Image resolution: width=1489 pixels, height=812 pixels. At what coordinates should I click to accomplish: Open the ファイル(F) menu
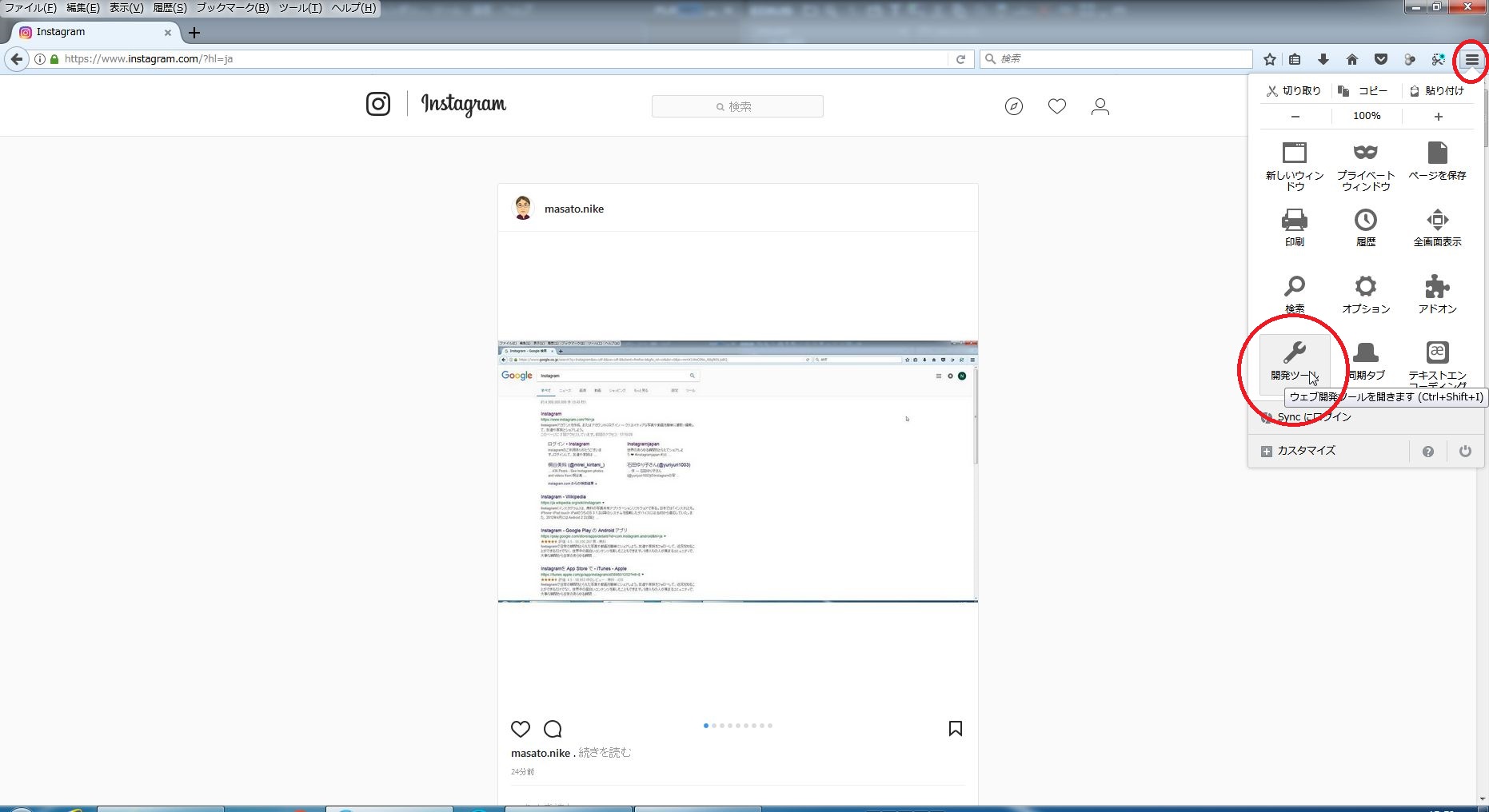30,8
